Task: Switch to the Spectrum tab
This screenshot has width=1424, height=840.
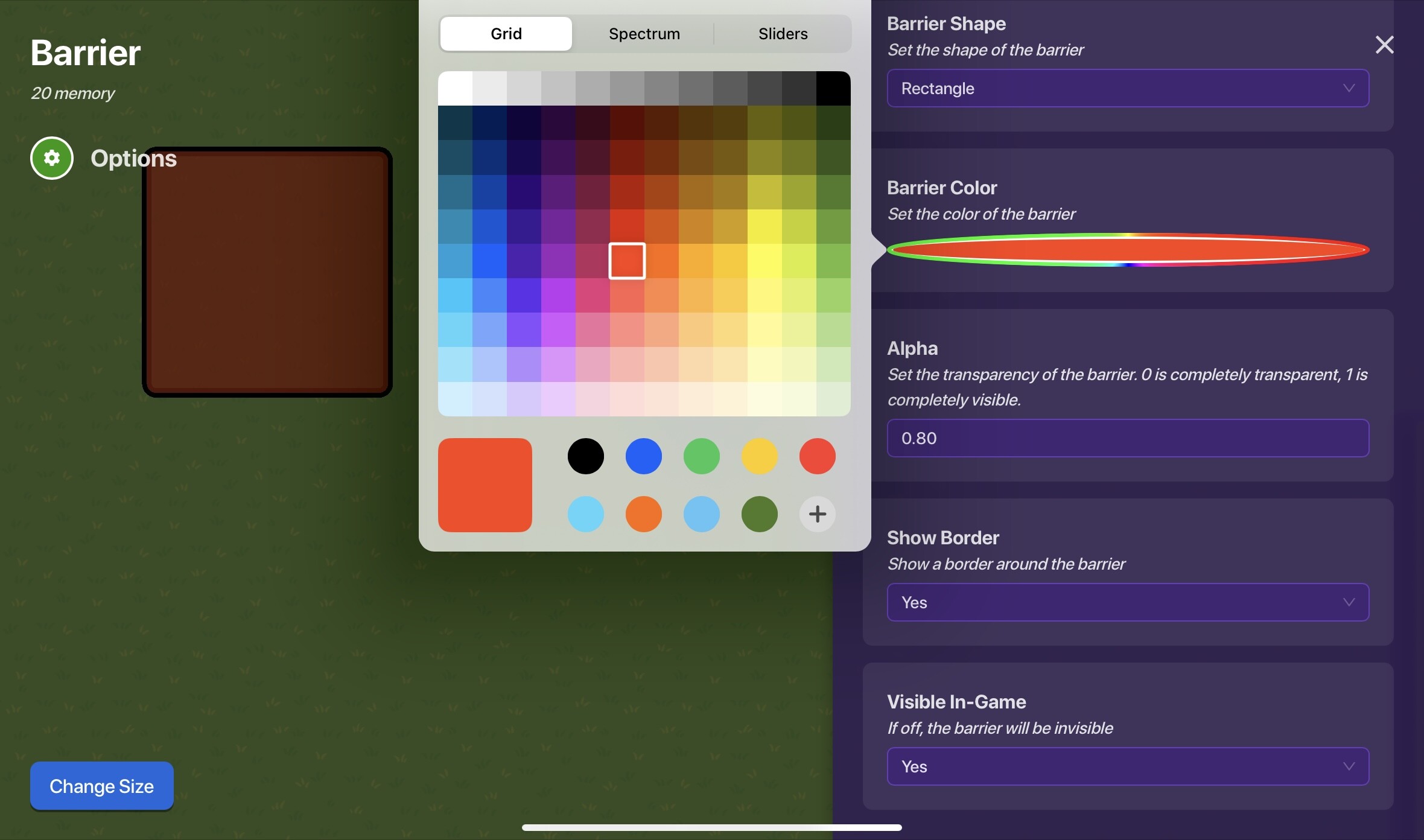Action: pos(644,34)
